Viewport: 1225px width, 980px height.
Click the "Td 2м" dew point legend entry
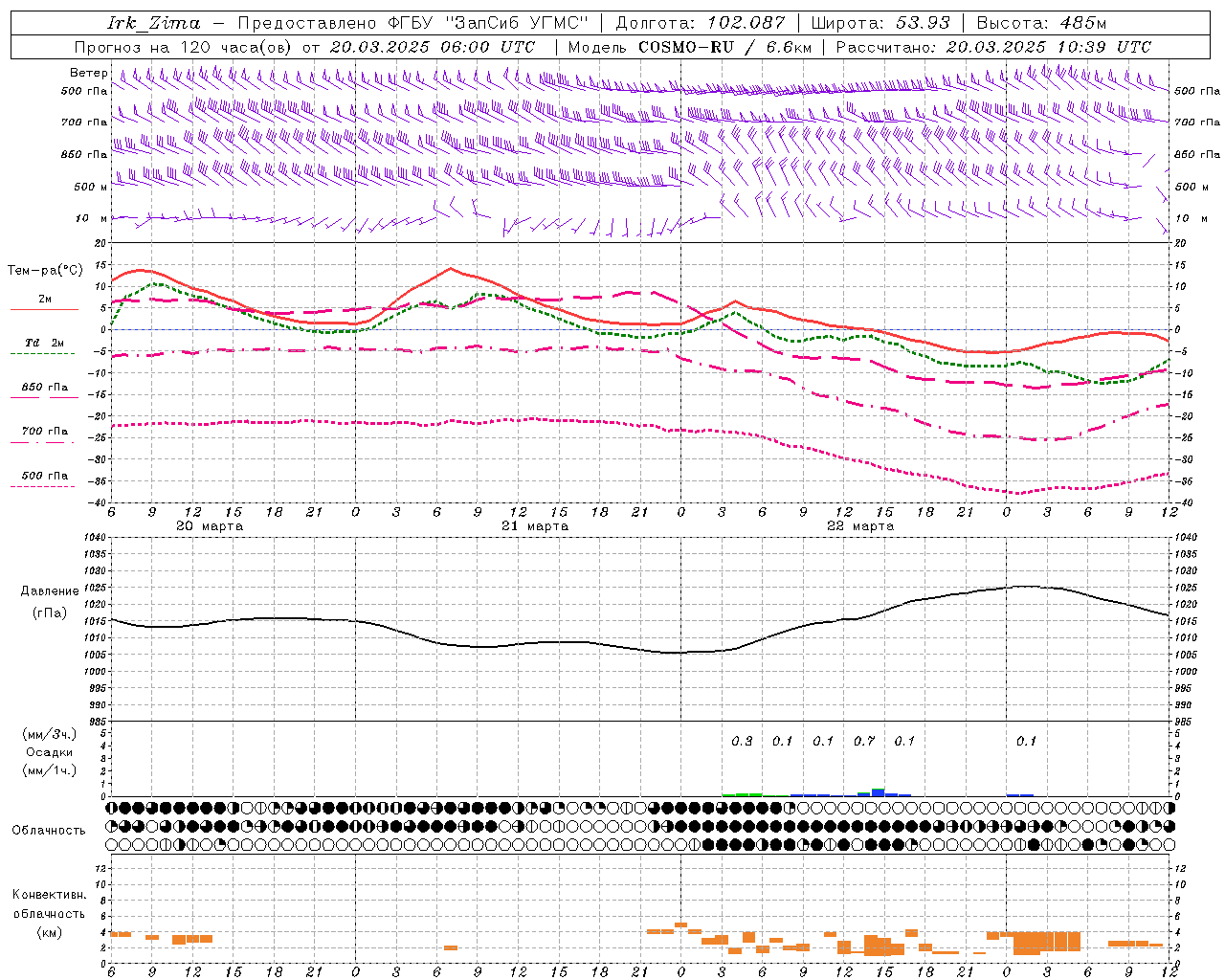(45, 343)
